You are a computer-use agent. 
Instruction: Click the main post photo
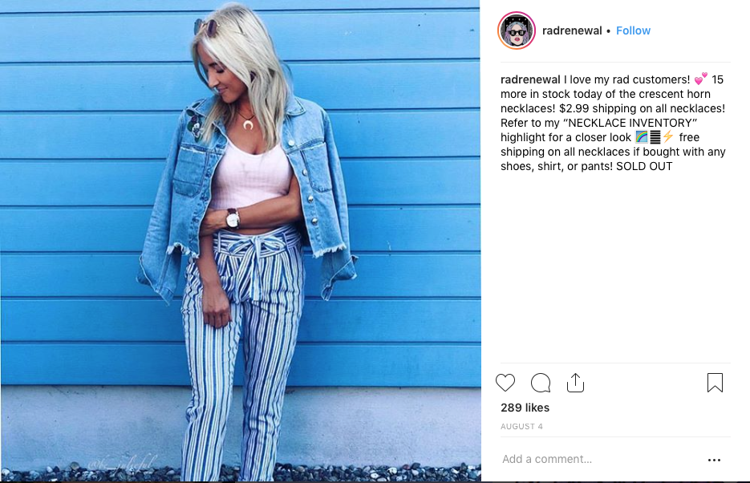[240, 241]
